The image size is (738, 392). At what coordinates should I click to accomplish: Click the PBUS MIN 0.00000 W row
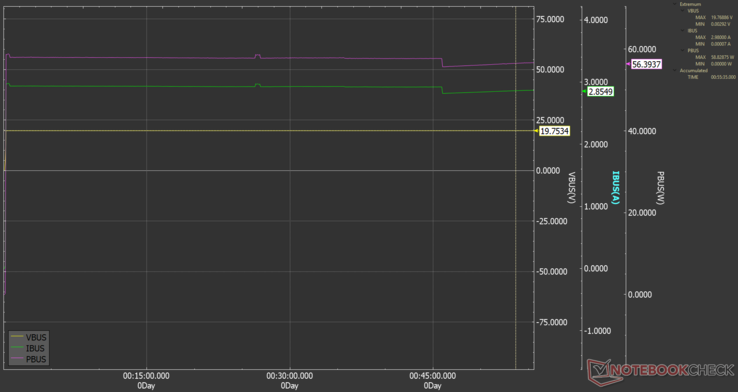click(714, 64)
